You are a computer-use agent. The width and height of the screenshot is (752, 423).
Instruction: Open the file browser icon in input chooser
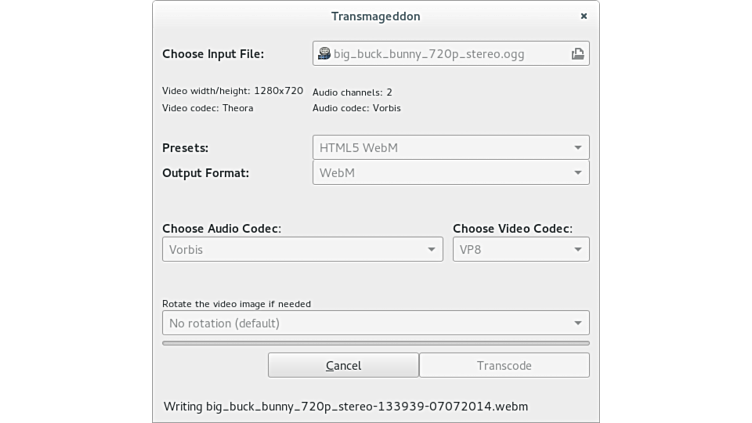click(x=577, y=54)
